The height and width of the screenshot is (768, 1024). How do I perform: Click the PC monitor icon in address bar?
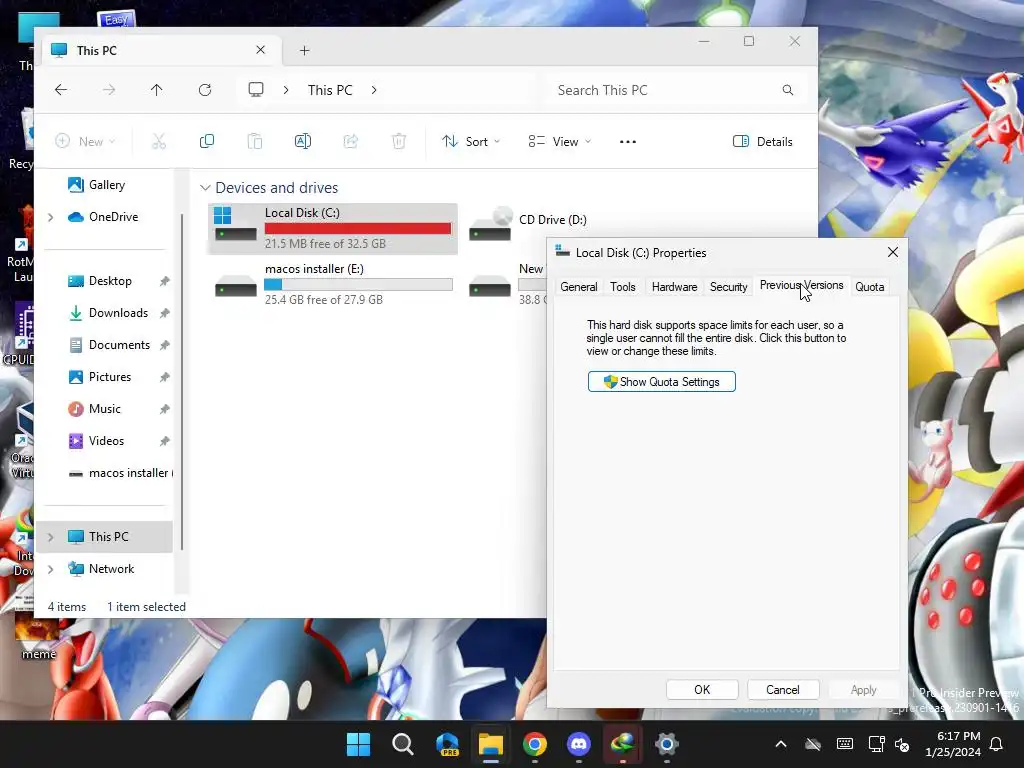pos(256,89)
